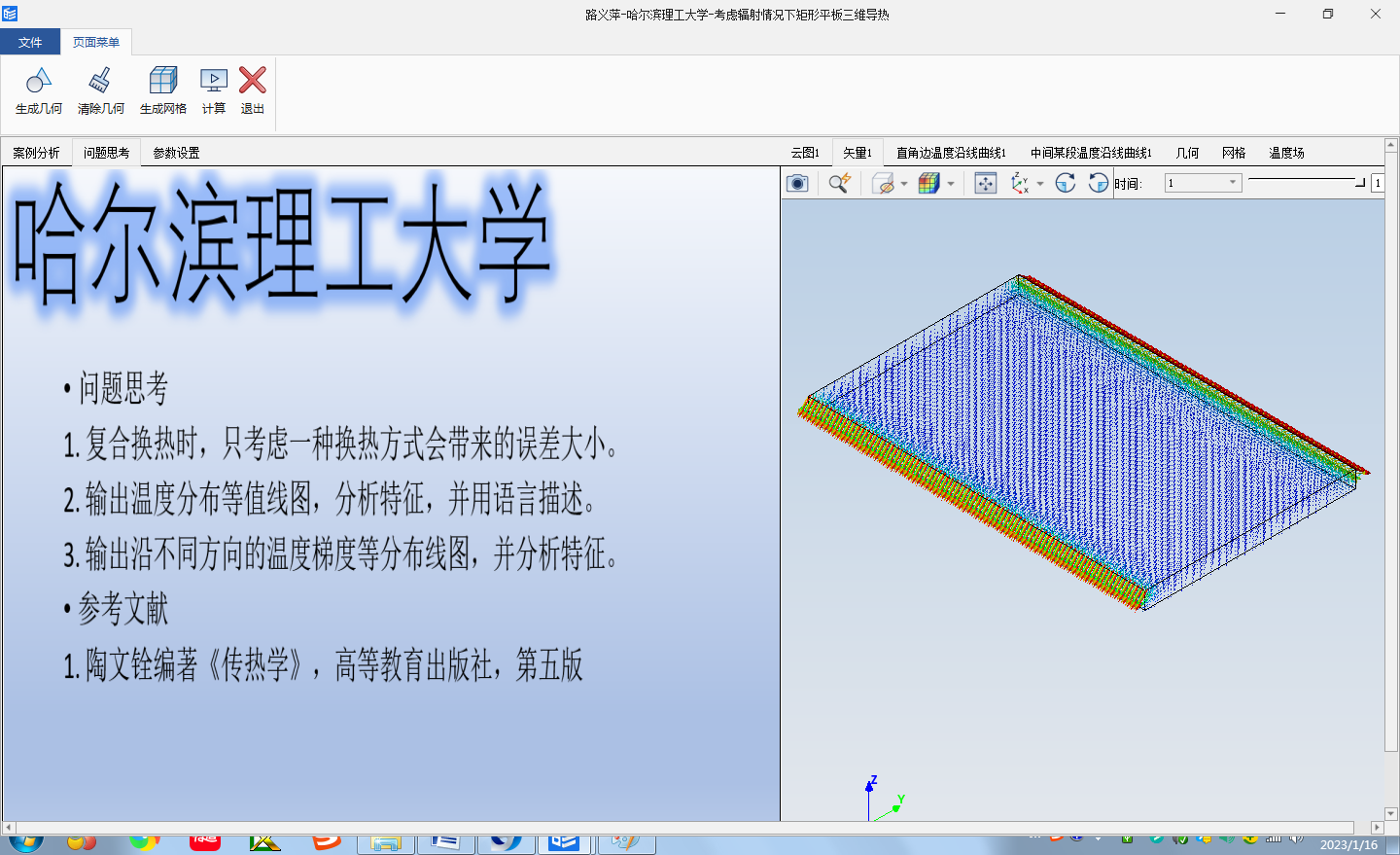Click the line starting 2.输出温度分布等值线图
Screen dimensions: 1400x855
point(330,500)
